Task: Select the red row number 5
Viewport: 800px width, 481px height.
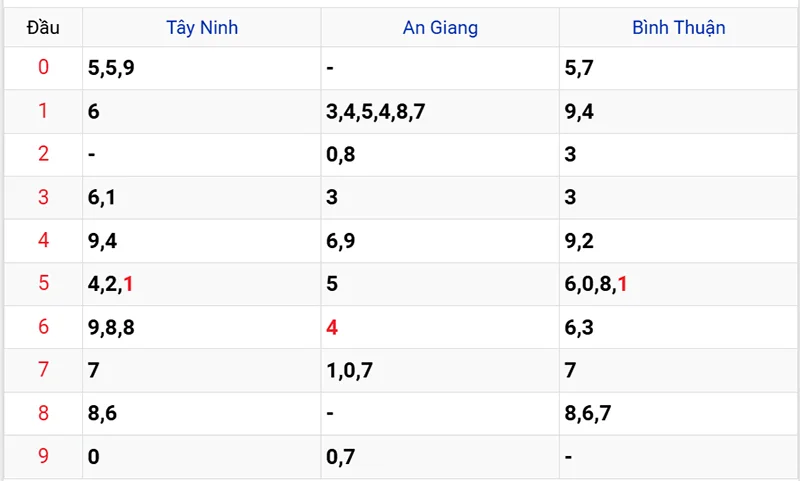Action: pos(43,283)
